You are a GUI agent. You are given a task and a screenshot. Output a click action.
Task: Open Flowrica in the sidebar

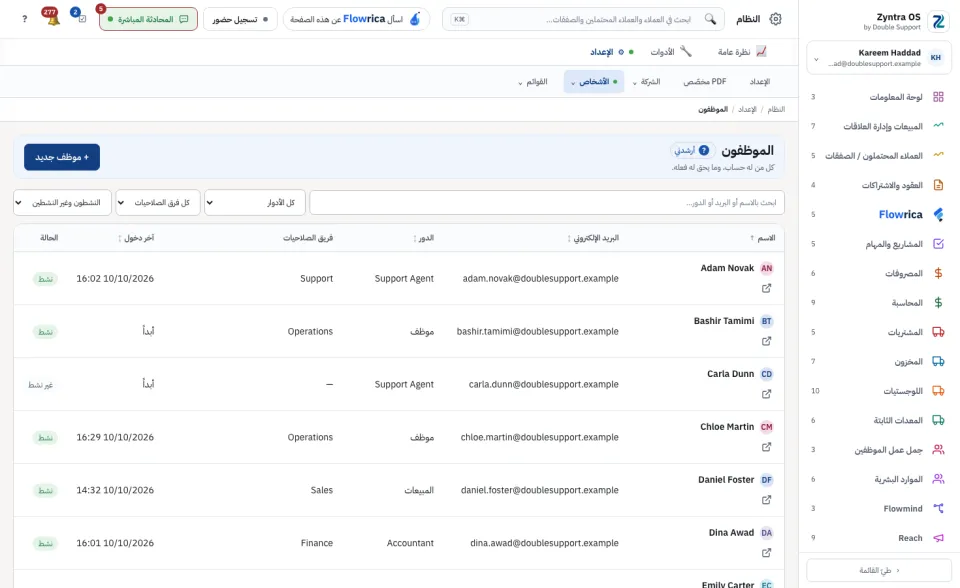(879, 214)
